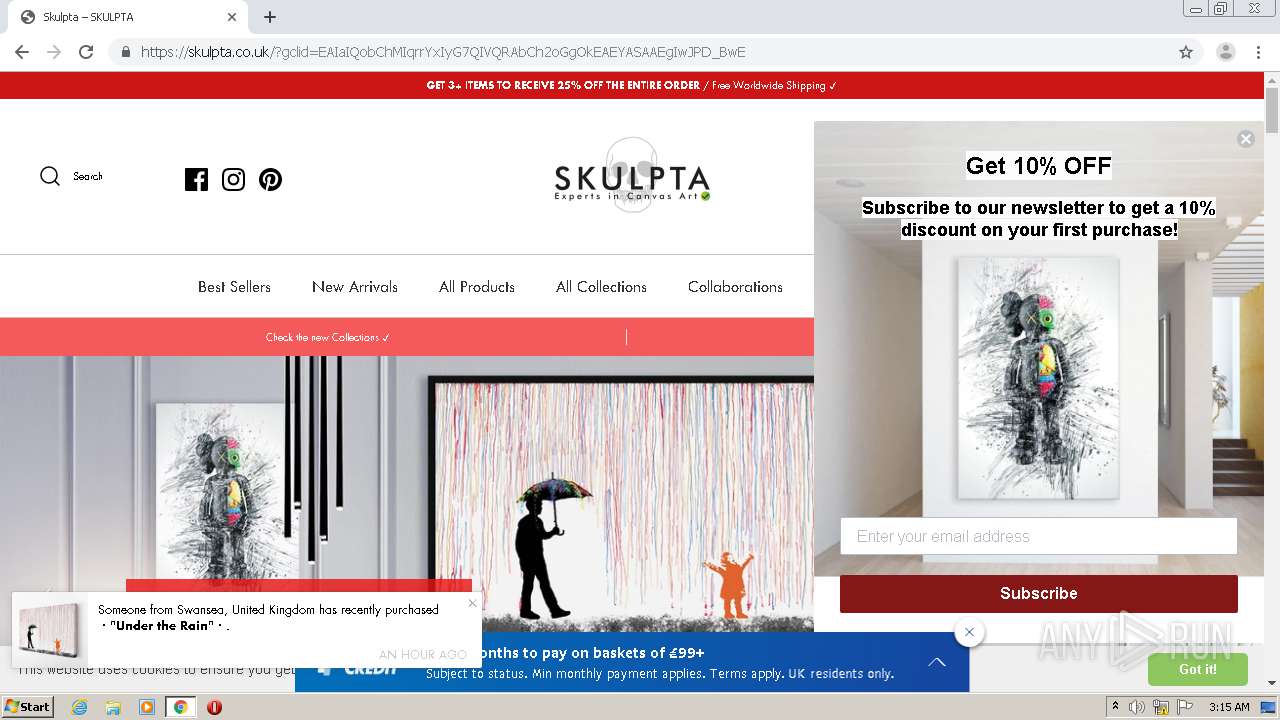Bookmark this page with the star

(1186, 52)
